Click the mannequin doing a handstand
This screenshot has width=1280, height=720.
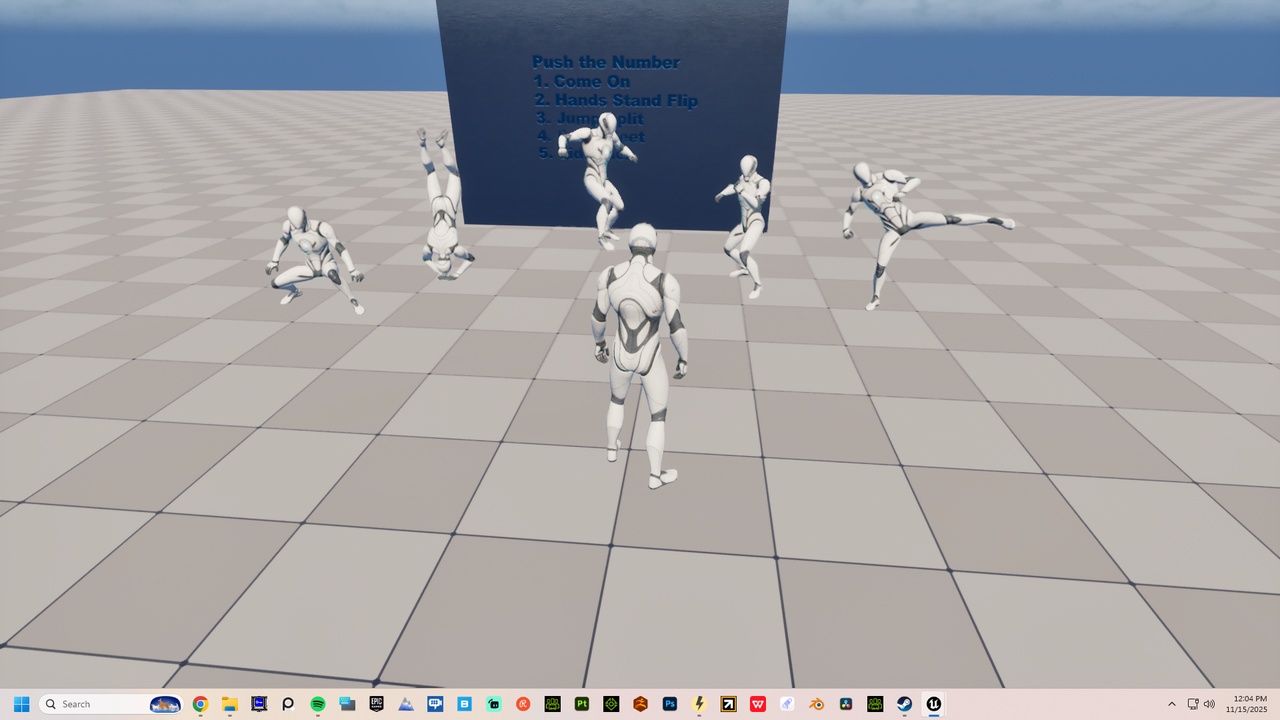coord(443,203)
